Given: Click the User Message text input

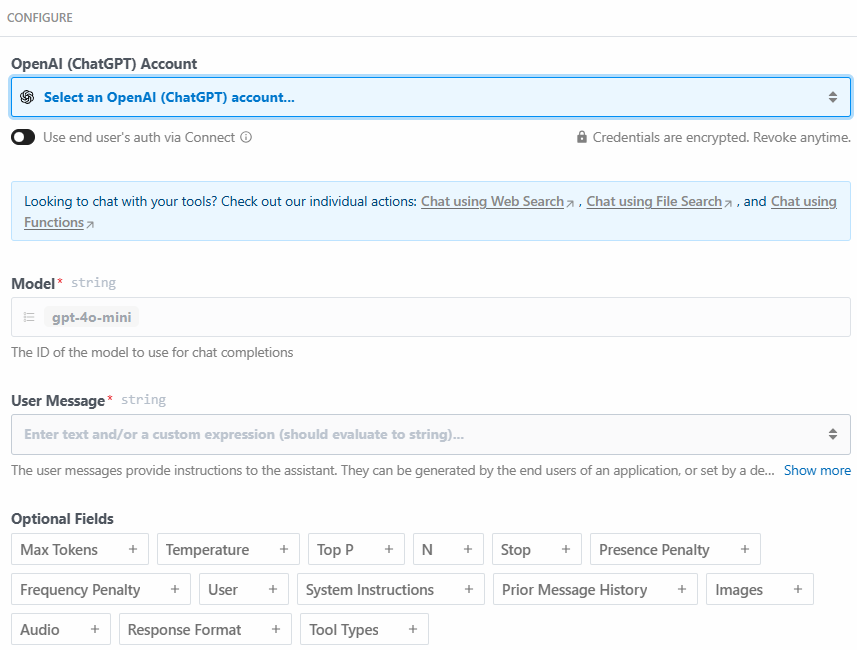Looking at the screenshot, I should [431, 435].
